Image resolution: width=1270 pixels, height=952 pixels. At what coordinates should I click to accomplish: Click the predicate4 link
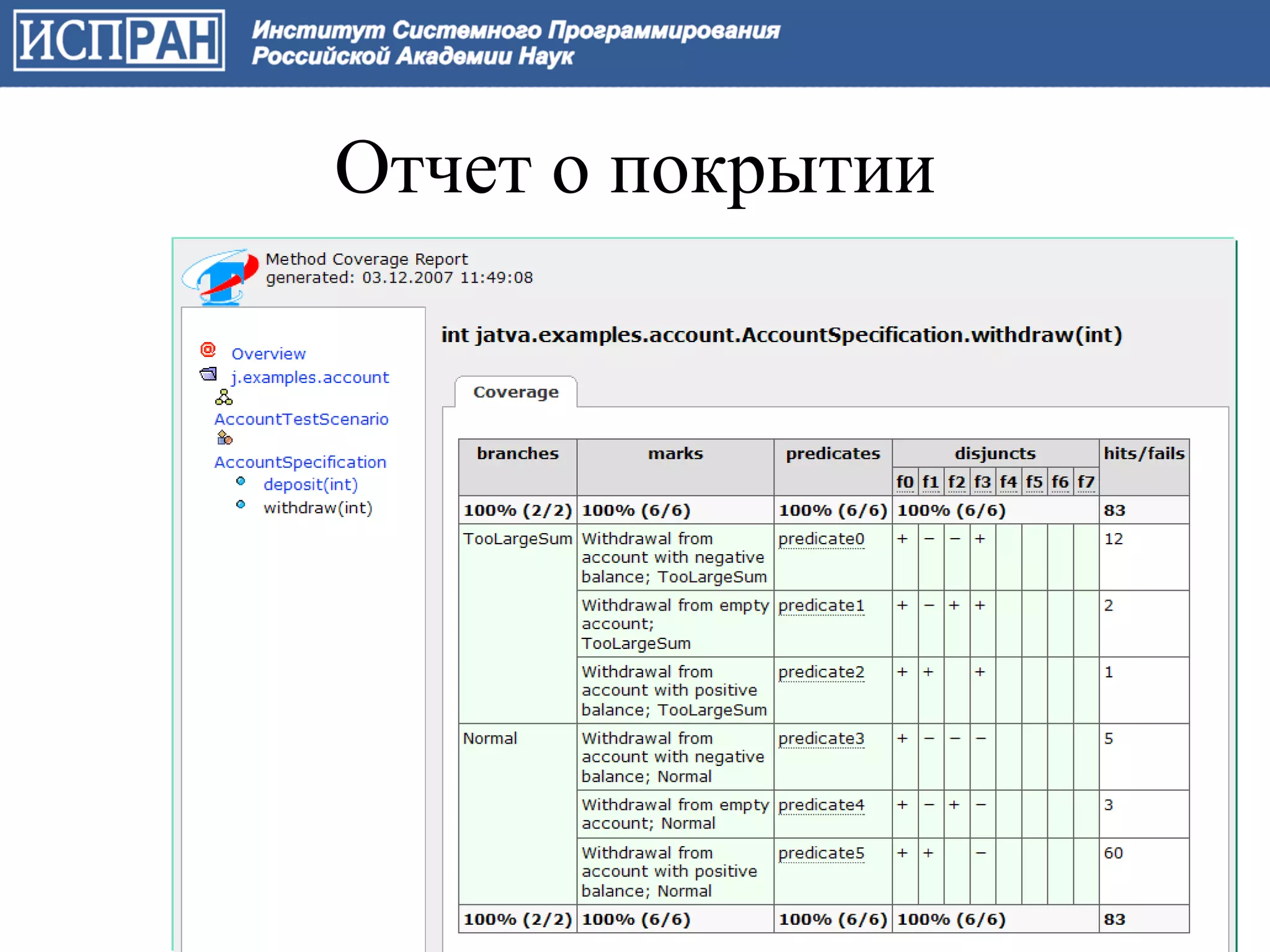(821, 805)
